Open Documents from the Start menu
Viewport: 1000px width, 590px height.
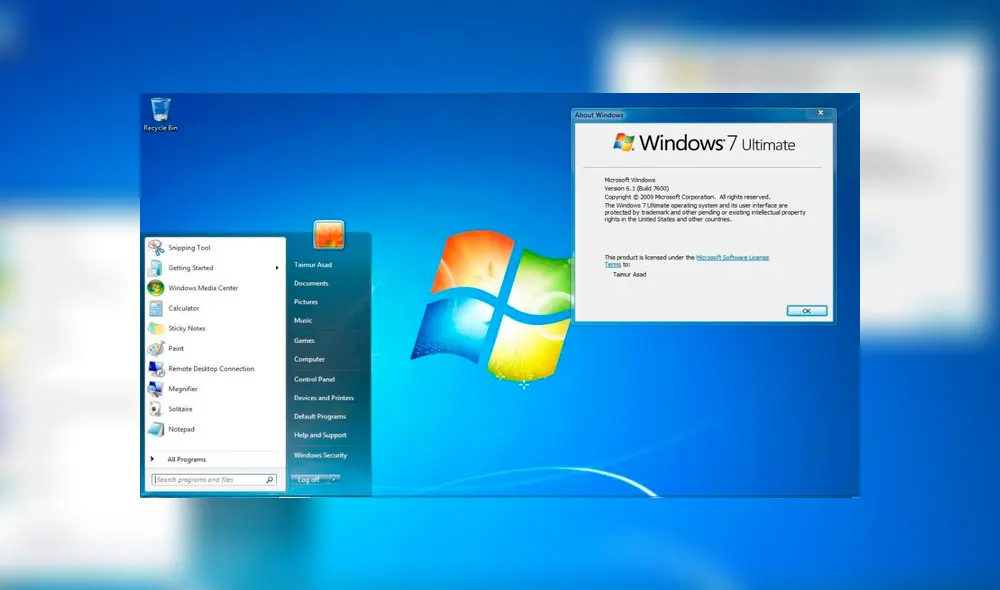[x=311, y=283]
